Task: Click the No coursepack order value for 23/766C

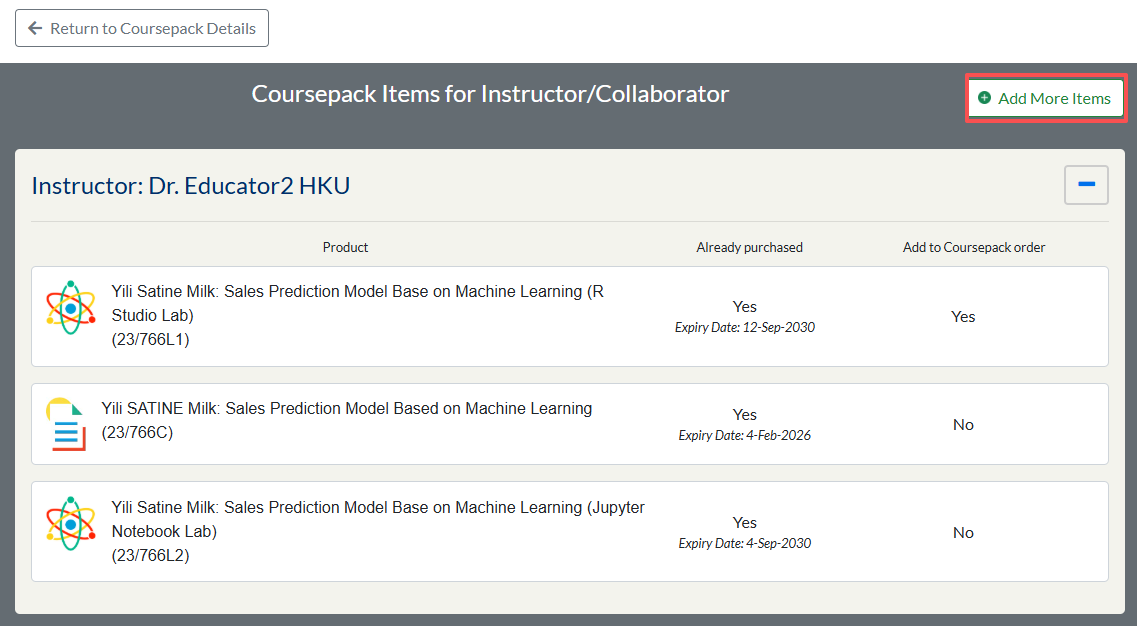Action: point(963,424)
